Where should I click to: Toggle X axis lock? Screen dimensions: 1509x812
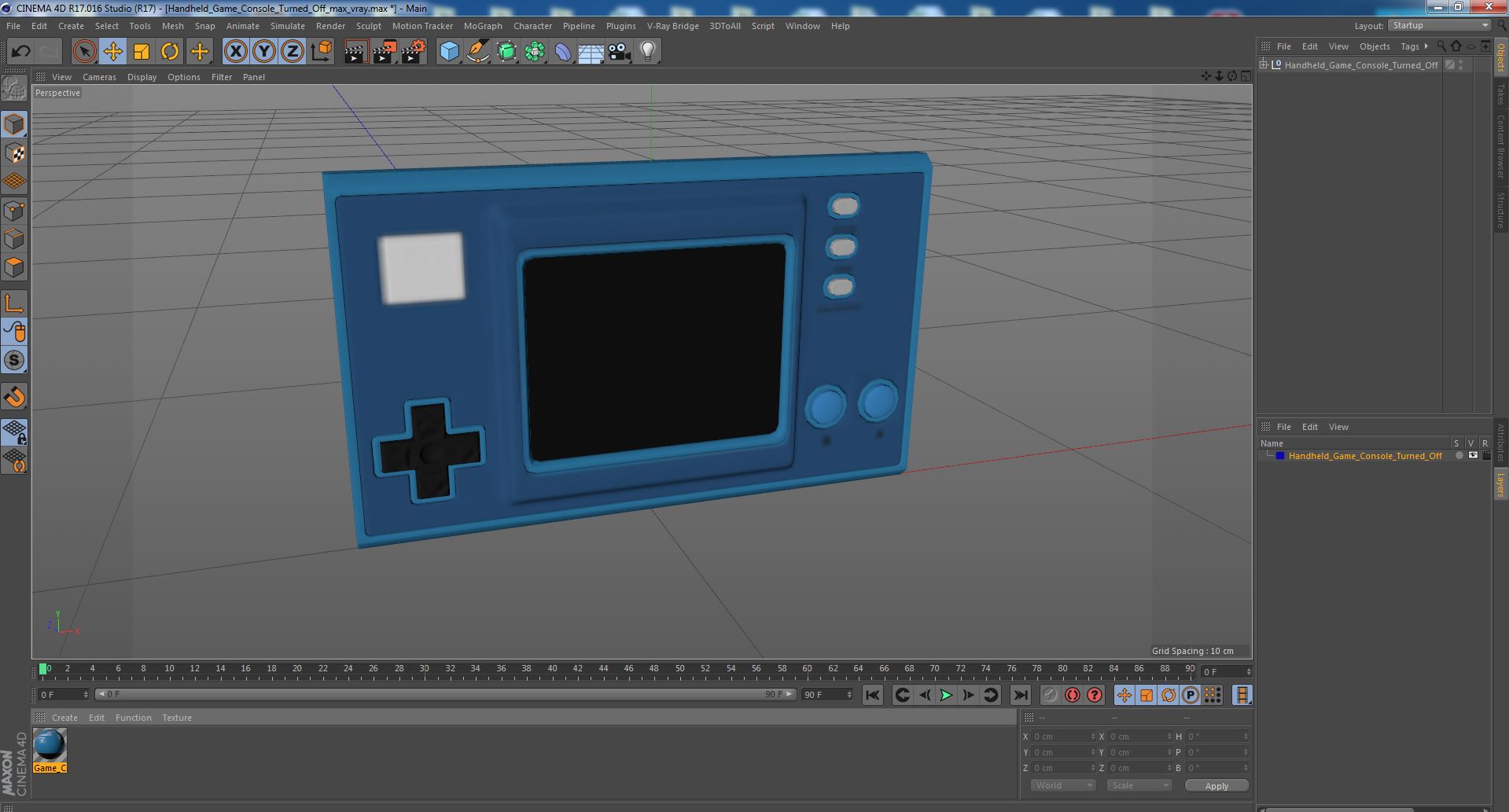tap(235, 52)
